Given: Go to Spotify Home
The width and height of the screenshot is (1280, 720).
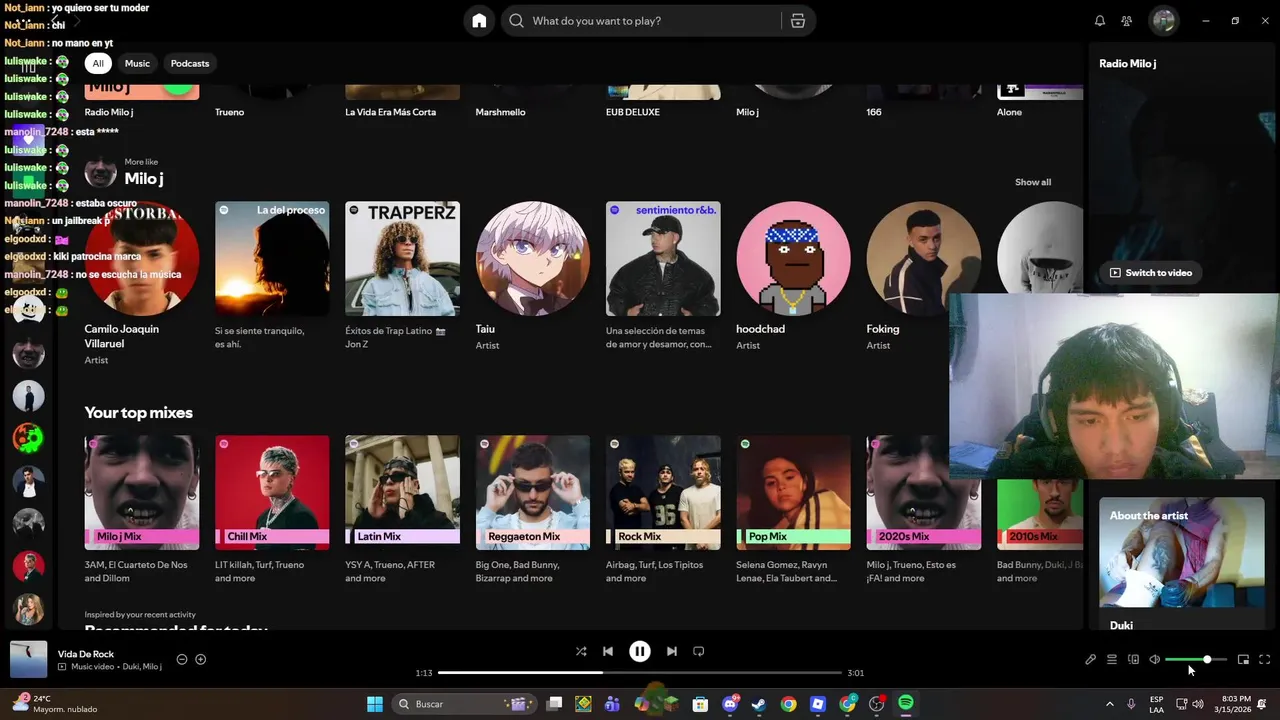Looking at the screenshot, I should (x=479, y=21).
